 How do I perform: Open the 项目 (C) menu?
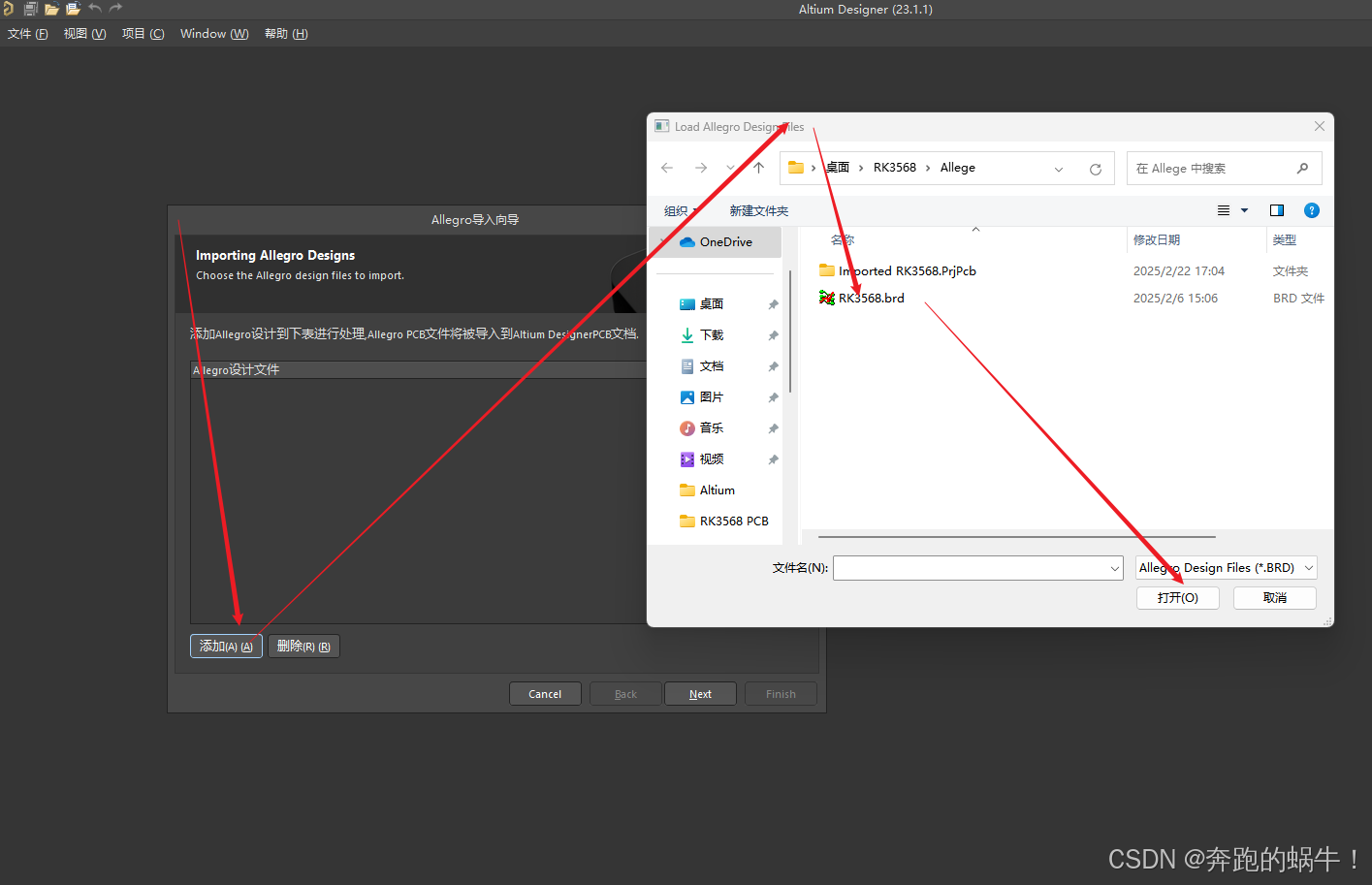point(143,34)
